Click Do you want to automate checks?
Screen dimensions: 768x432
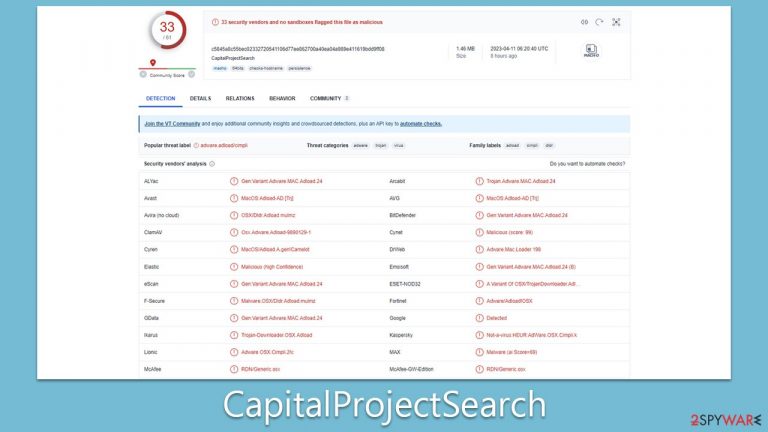point(587,164)
